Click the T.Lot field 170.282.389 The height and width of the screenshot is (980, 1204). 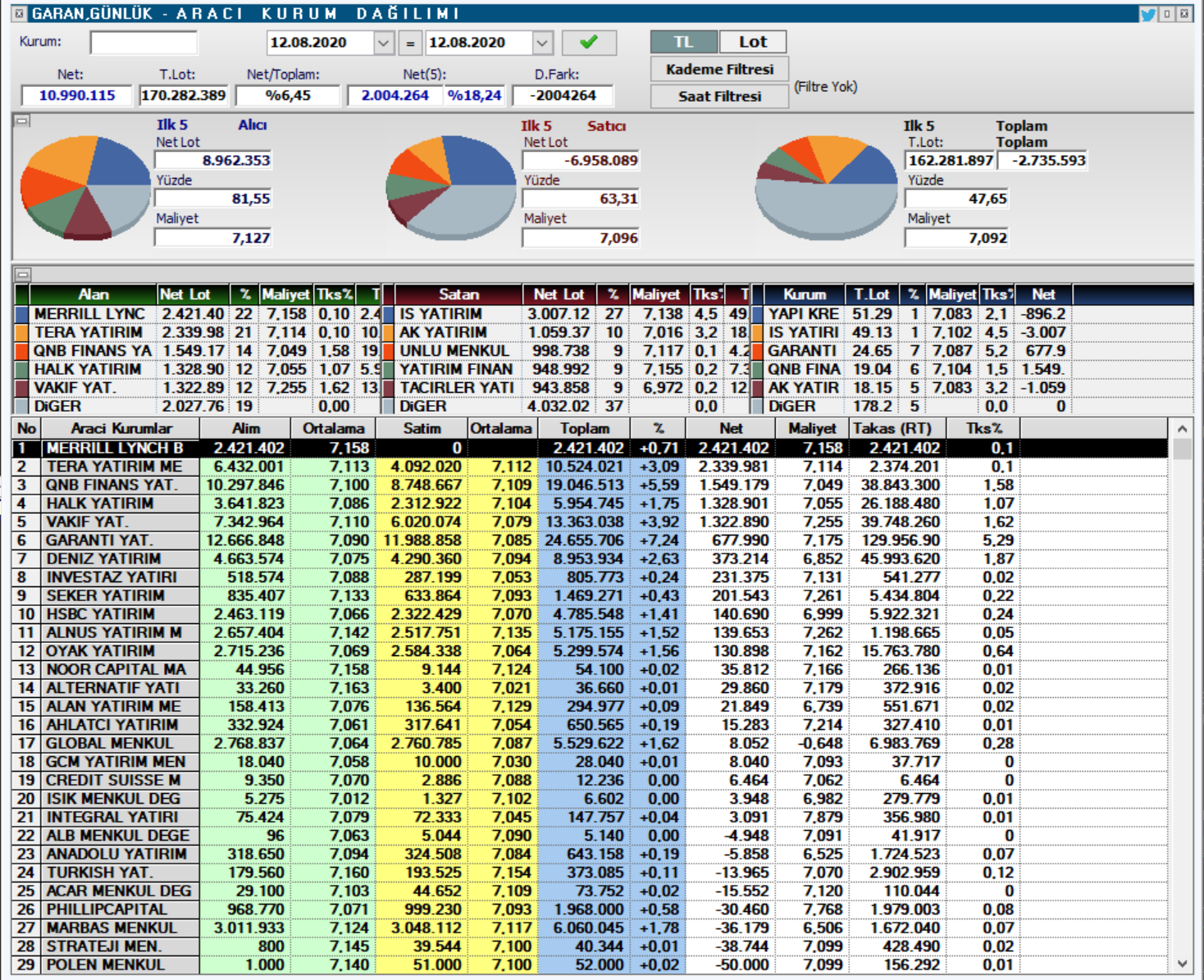(183, 95)
